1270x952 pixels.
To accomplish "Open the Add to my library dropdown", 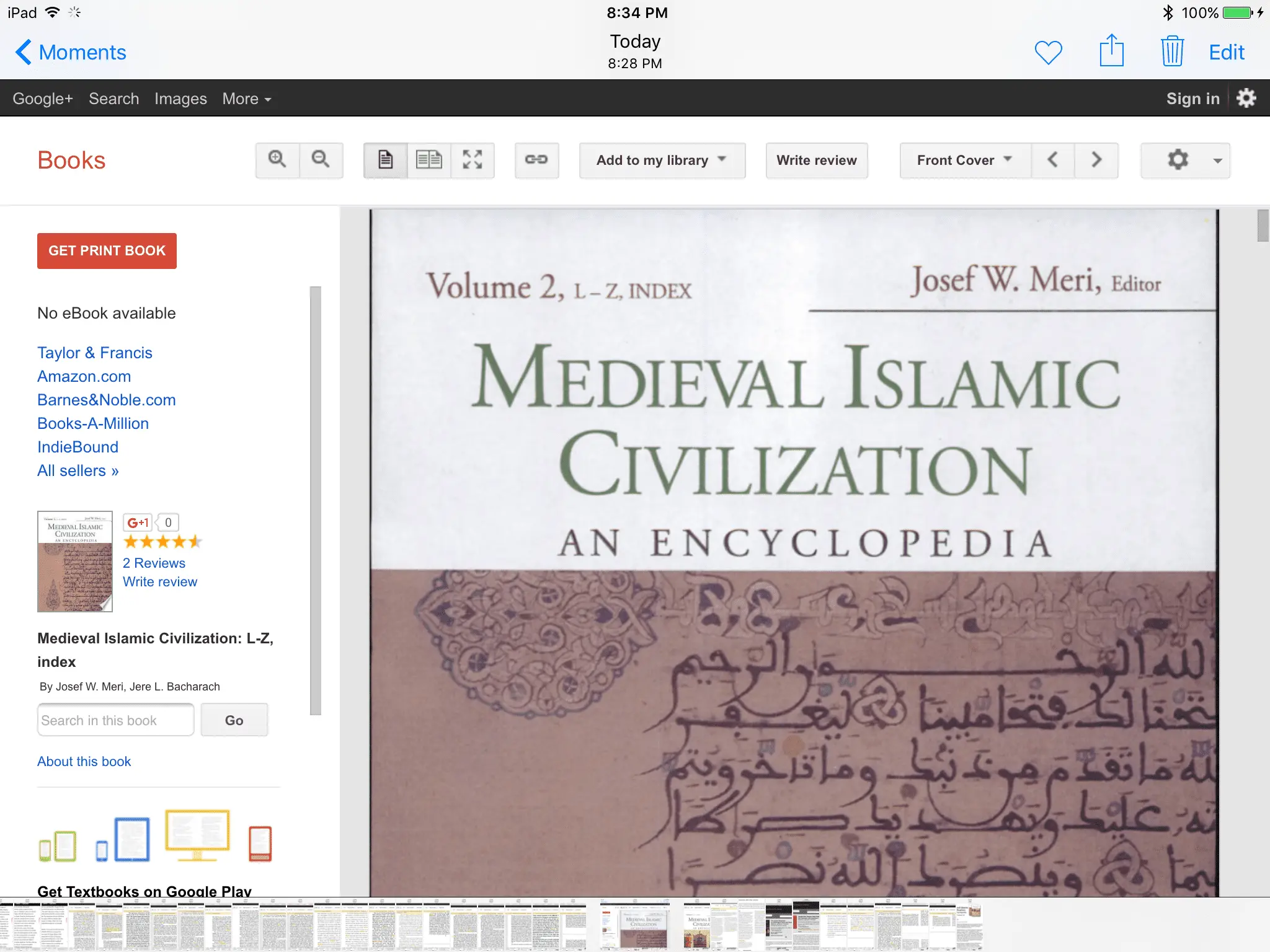I will (x=662, y=160).
